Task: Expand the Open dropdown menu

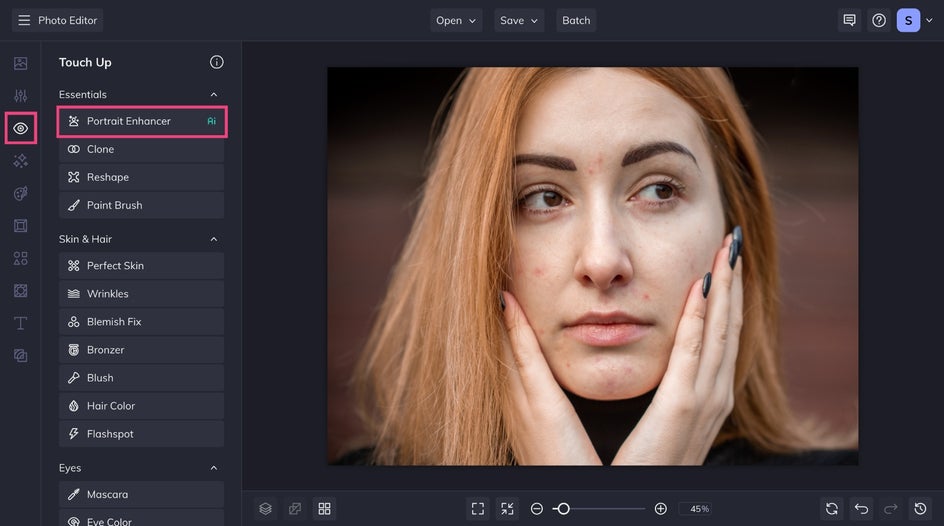Action: click(x=456, y=20)
